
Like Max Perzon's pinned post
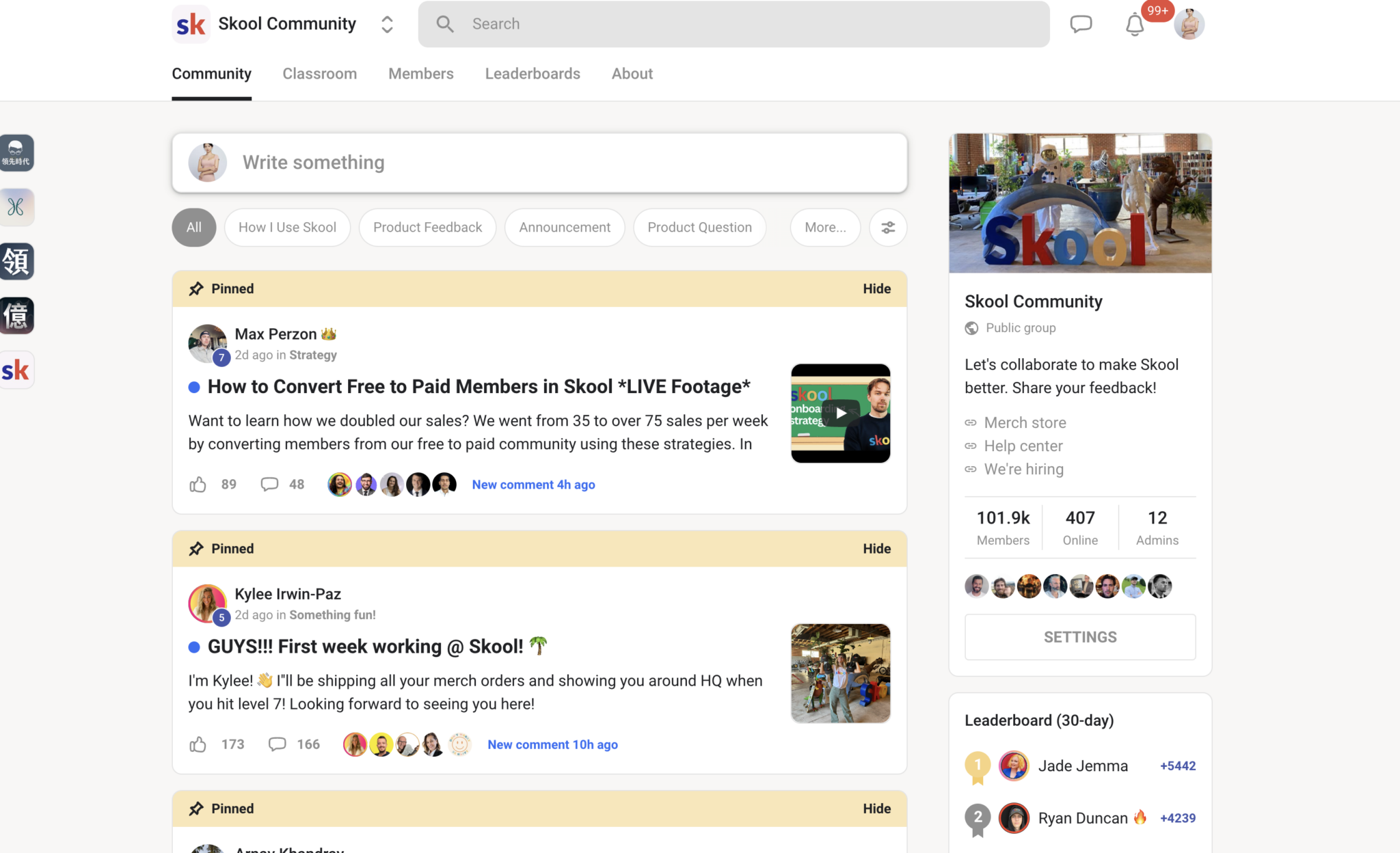click(198, 485)
